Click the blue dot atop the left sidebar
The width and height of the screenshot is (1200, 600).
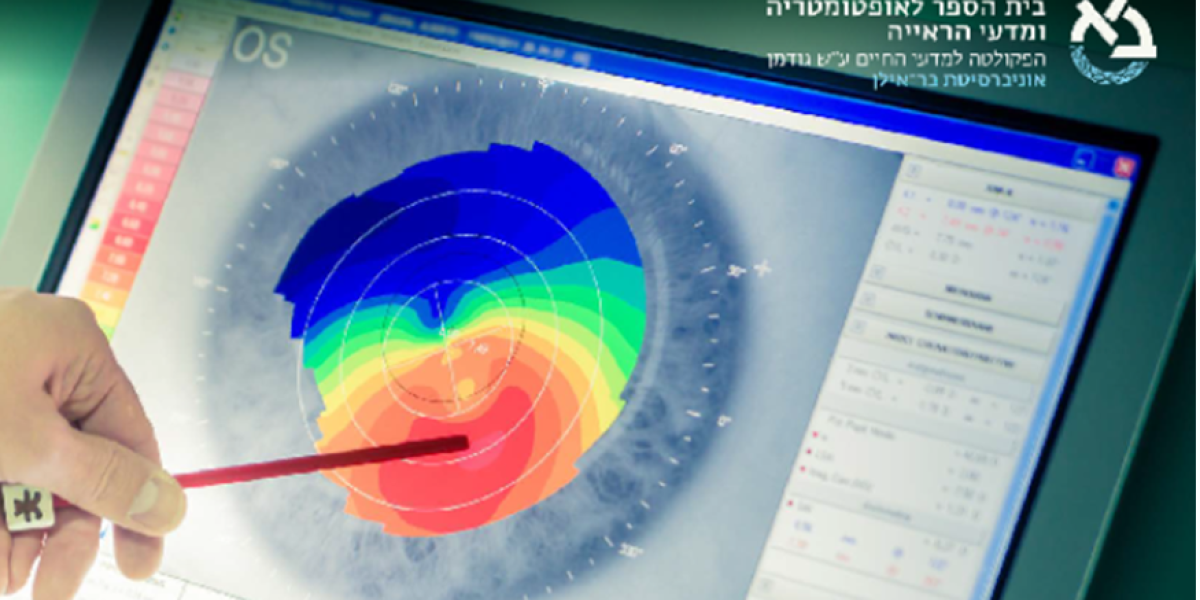[x=174, y=29]
